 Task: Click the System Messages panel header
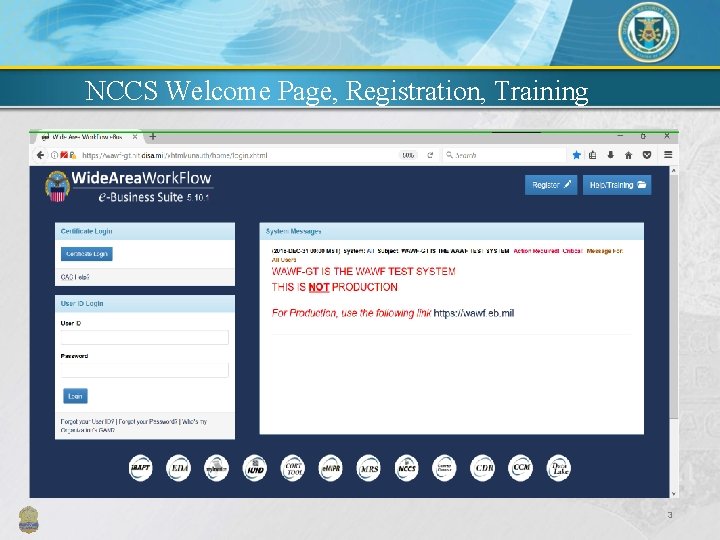pyautogui.click(x=452, y=231)
